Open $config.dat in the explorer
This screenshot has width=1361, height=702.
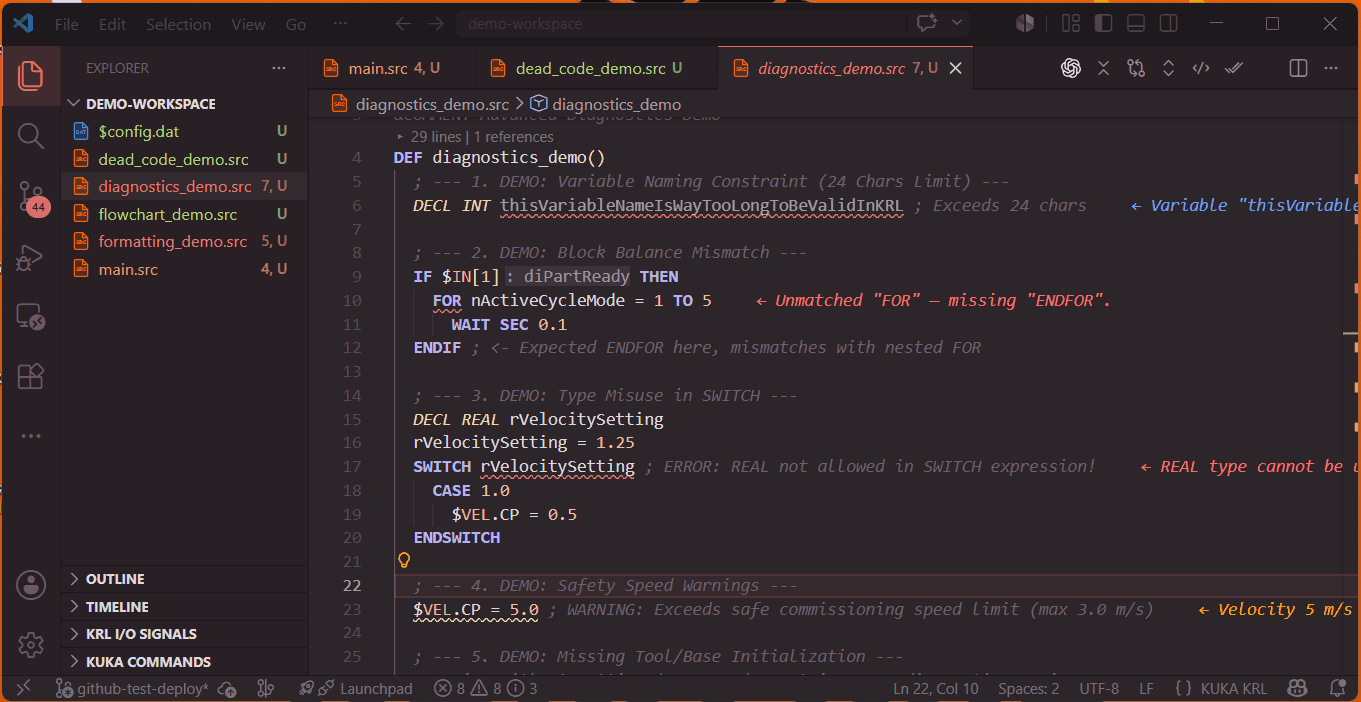[185, 132]
